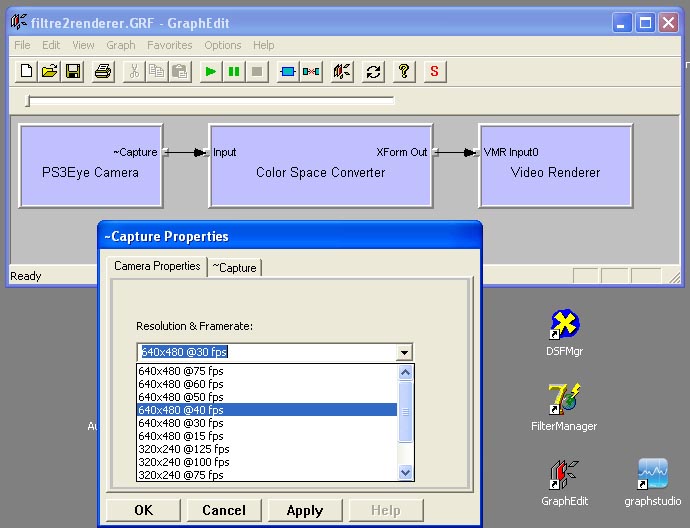Refresh the graph using the arrows icon
The width and height of the screenshot is (690, 528).
tap(373, 71)
